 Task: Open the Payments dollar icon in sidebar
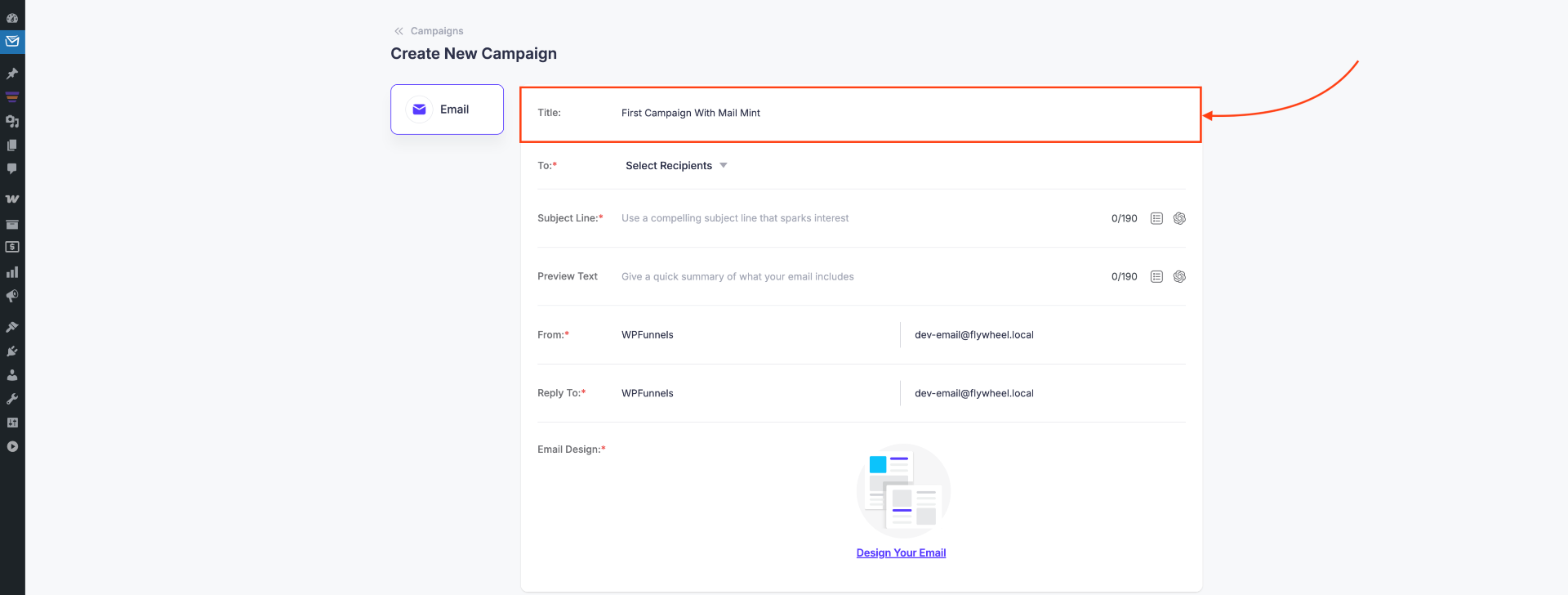click(x=12, y=247)
